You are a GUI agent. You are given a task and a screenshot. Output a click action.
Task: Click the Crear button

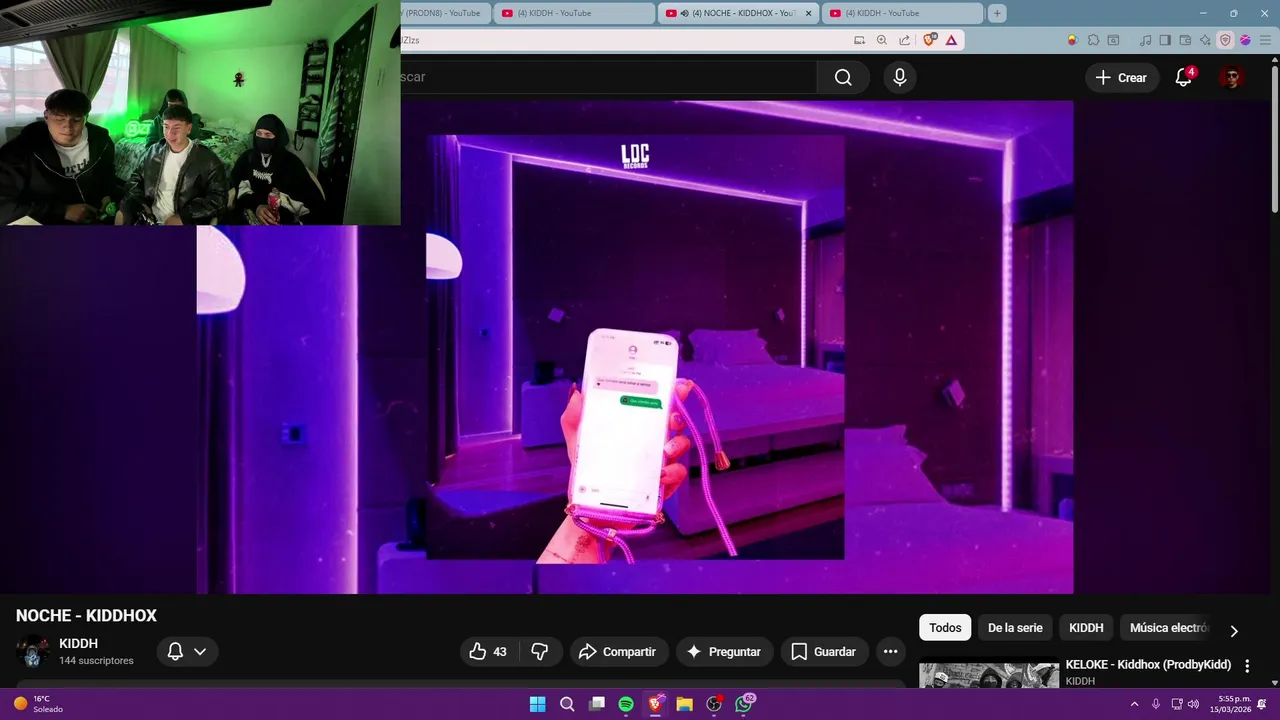pyautogui.click(x=1121, y=77)
